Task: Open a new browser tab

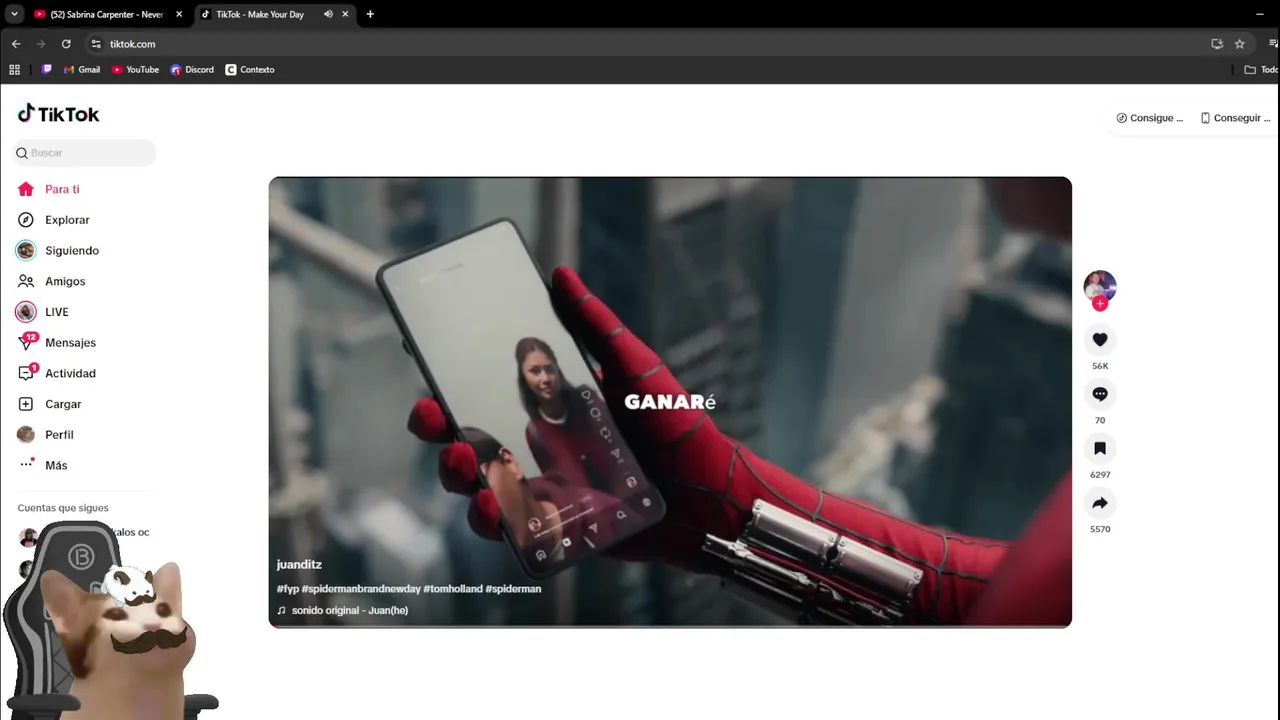Action: click(x=370, y=14)
